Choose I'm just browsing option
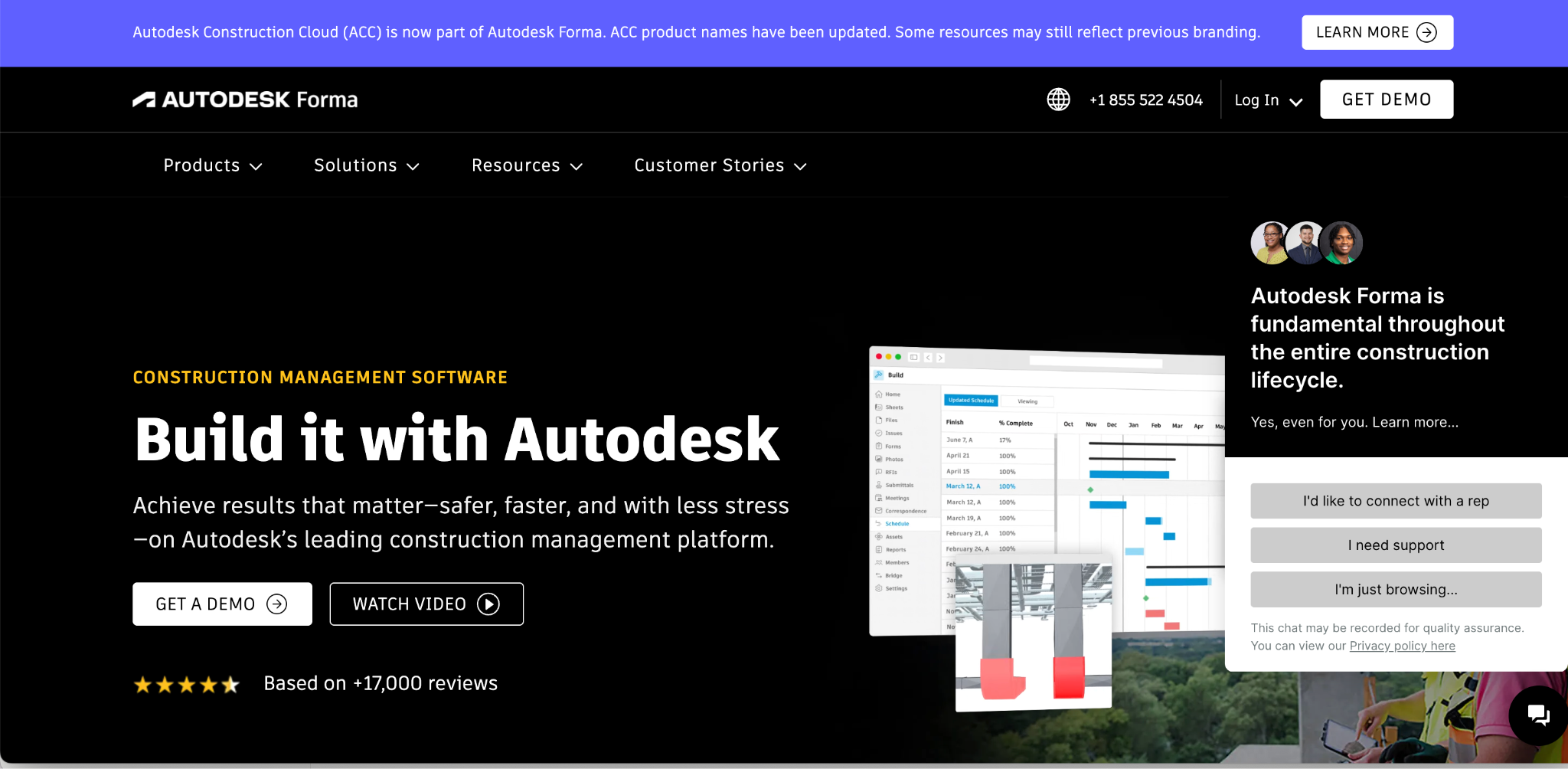 click(1396, 590)
